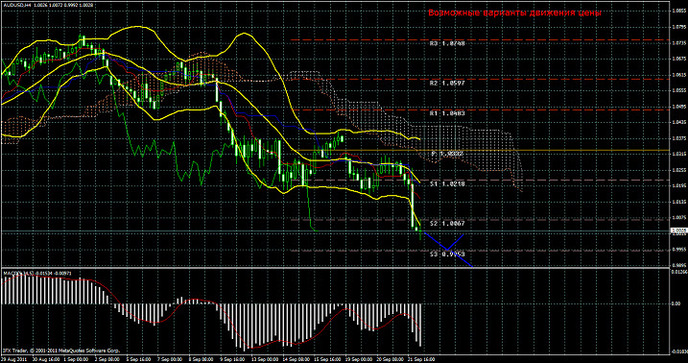This screenshot has height=363, width=688.
Task: Select the 0.00 level on MACD scale
Action: click(x=677, y=304)
